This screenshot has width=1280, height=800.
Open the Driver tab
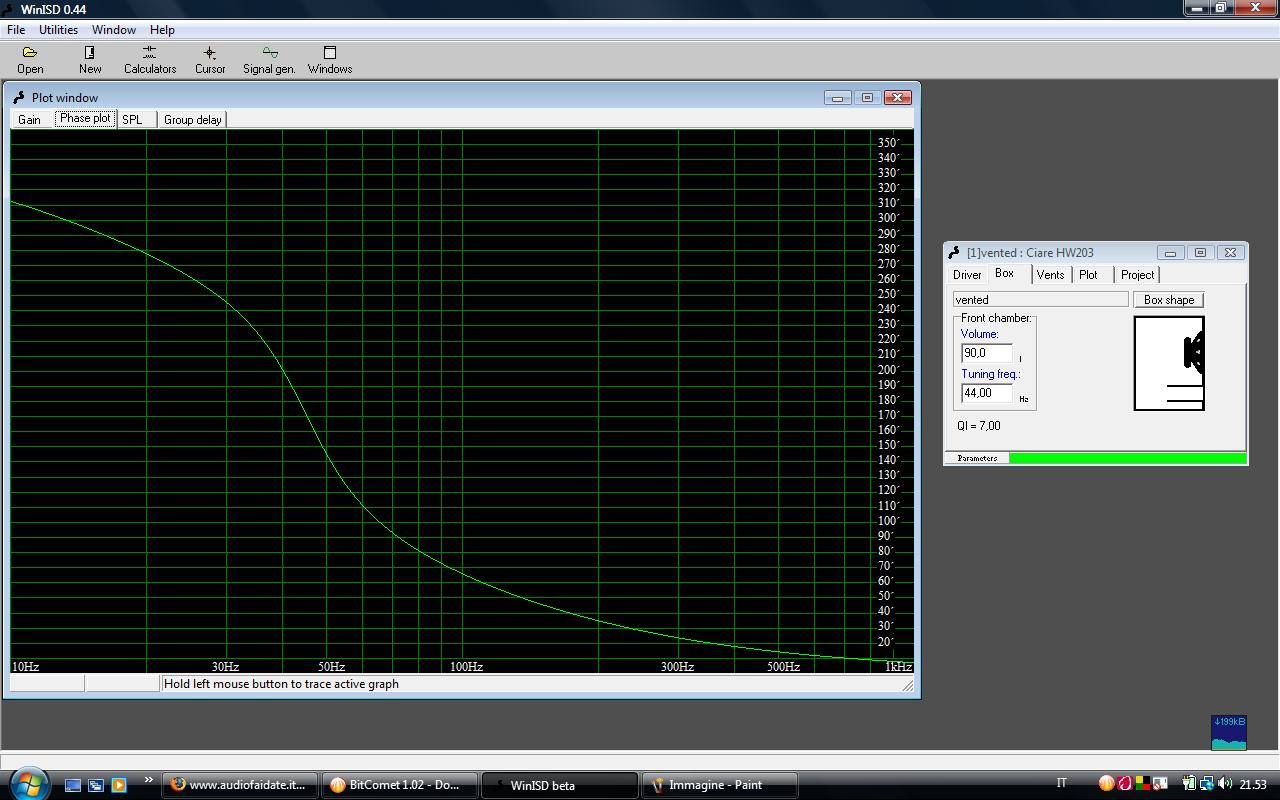coord(967,275)
